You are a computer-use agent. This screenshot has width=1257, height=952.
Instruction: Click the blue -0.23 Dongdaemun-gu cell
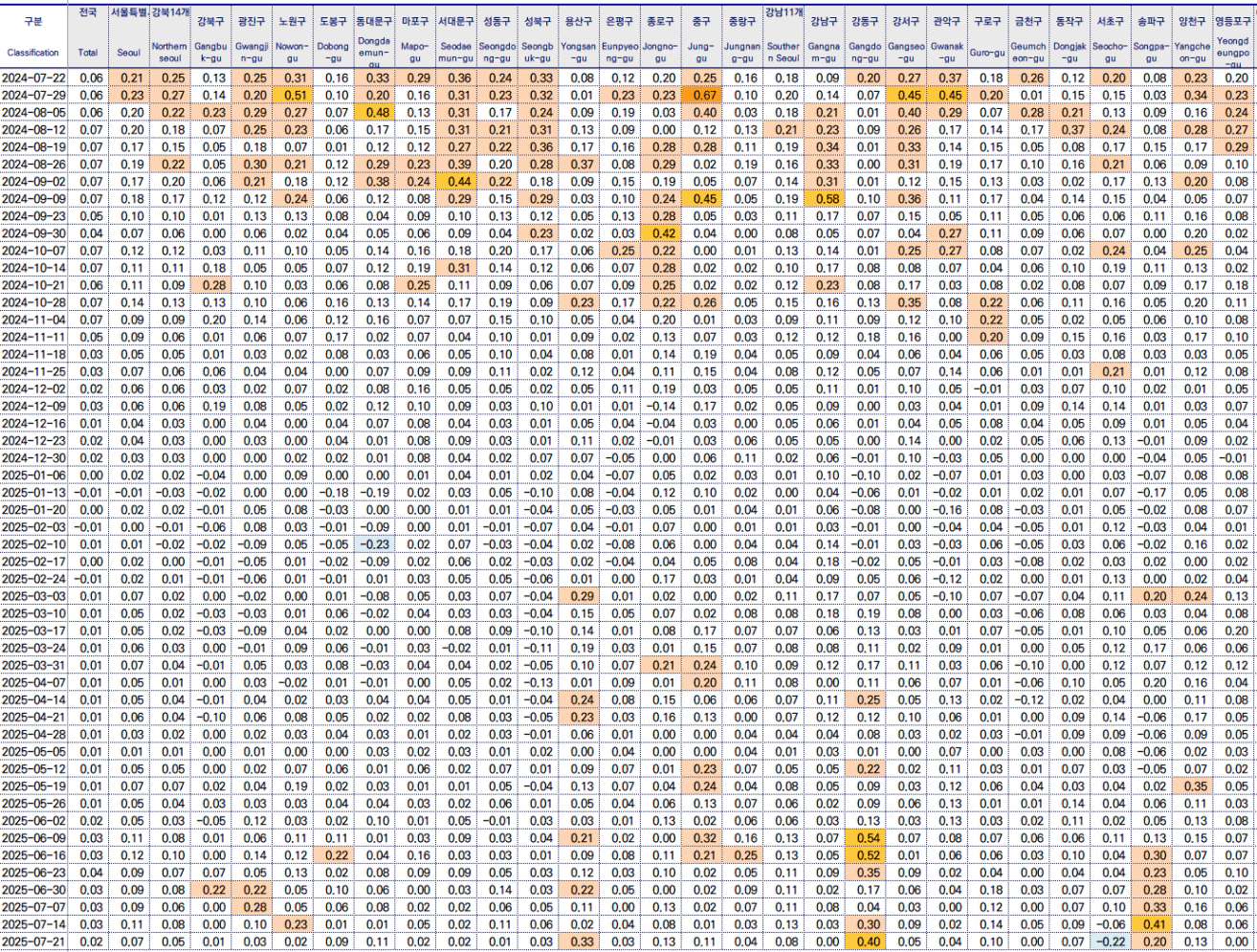pos(373,543)
